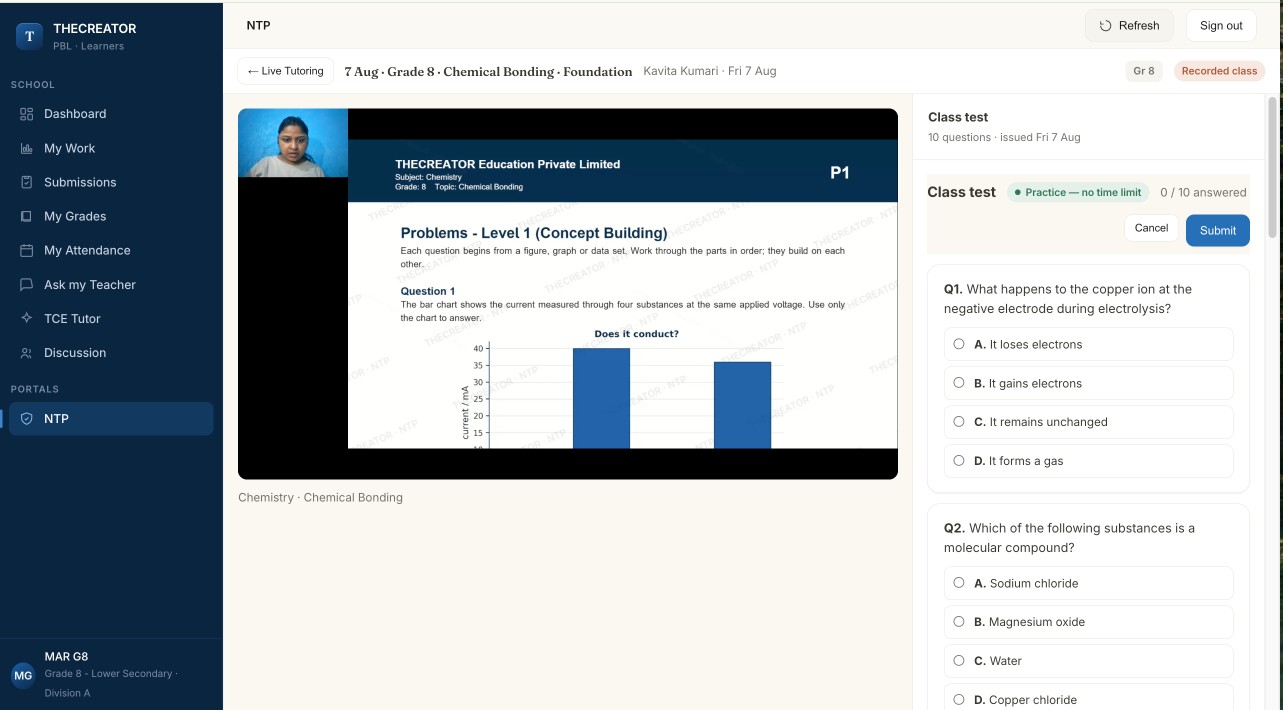Open the Discussion section
The width and height of the screenshot is (1283, 710).
click(111, 353)
